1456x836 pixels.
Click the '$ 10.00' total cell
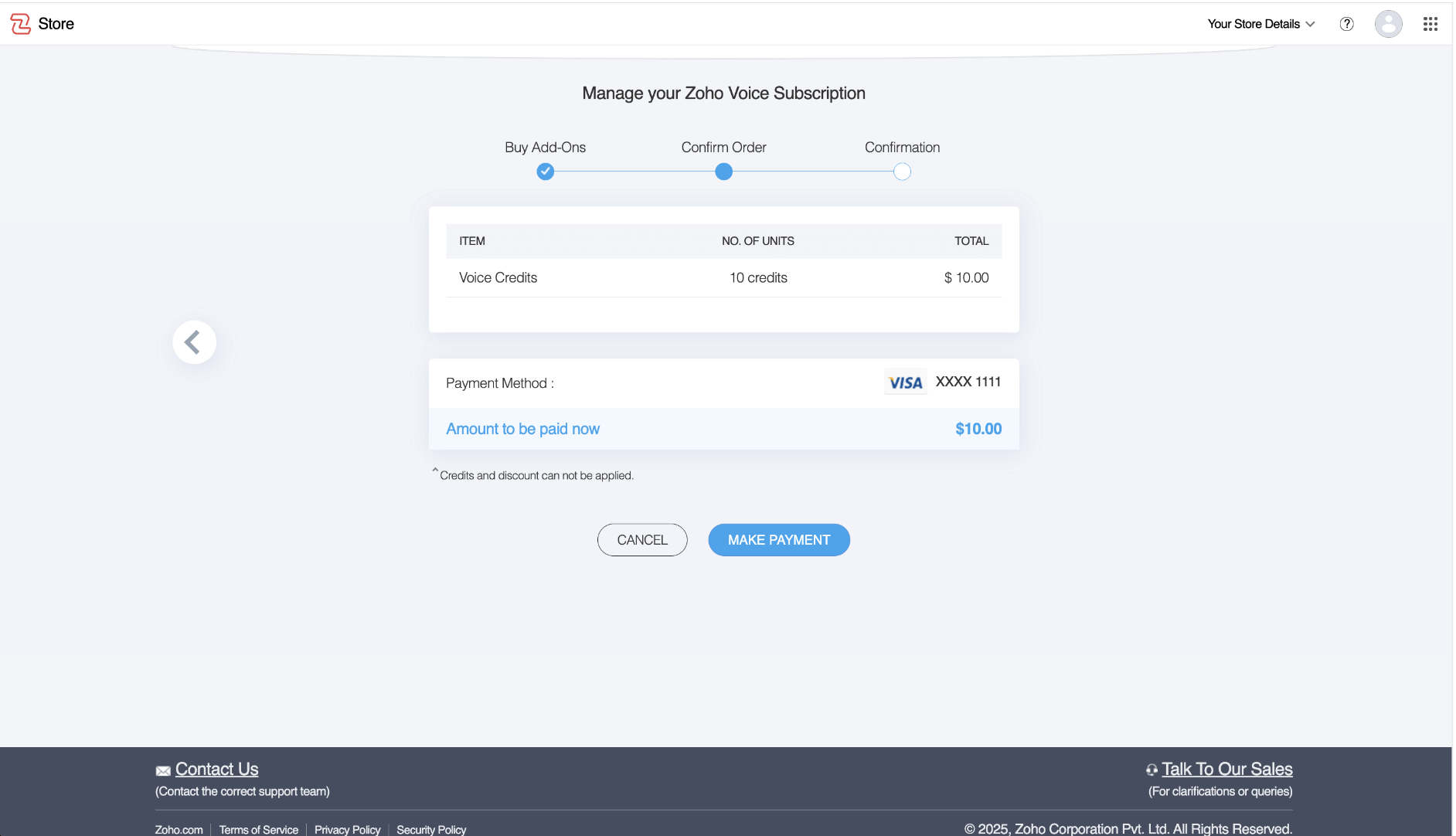[x=967, y=278]
